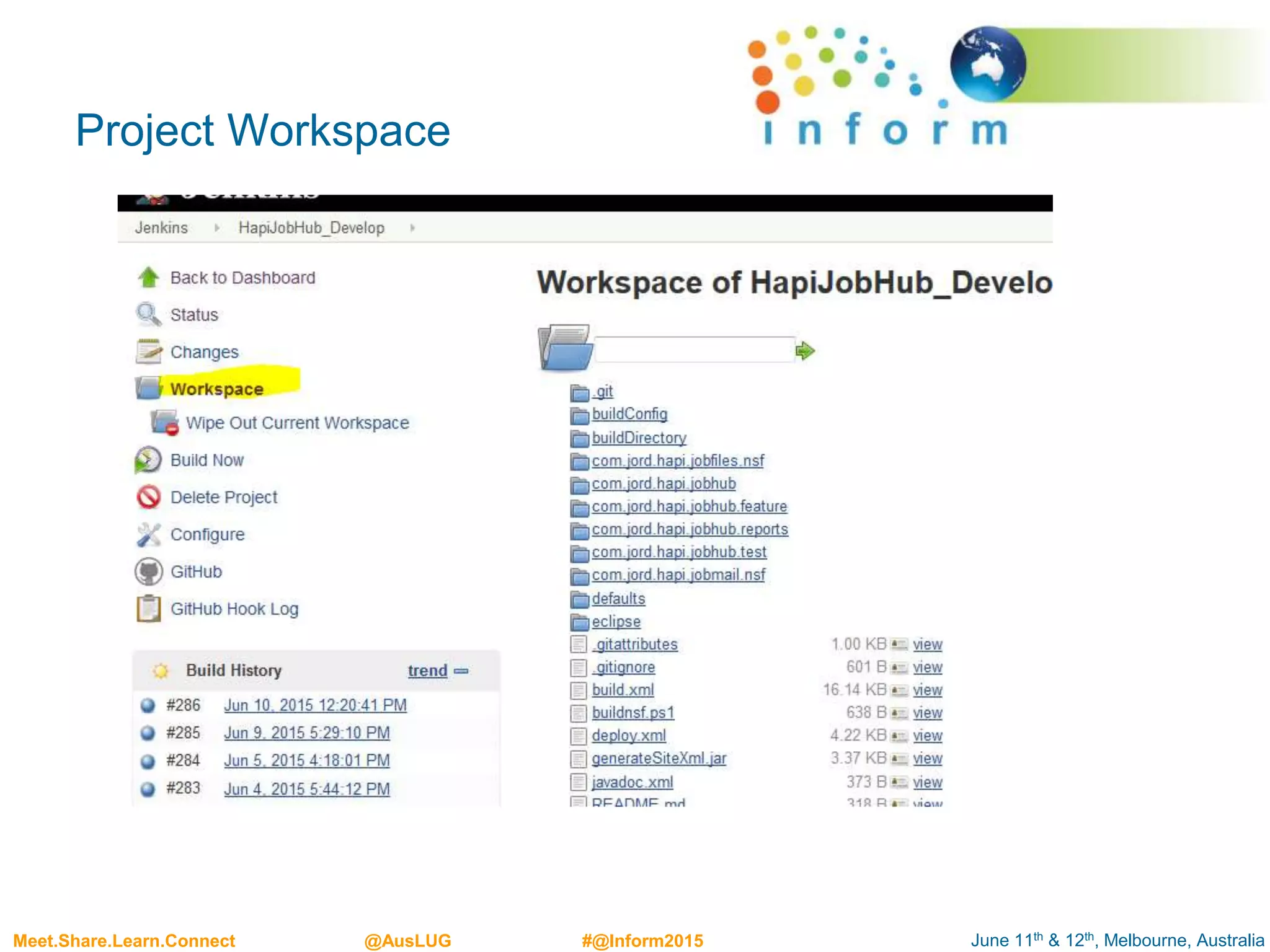Click the GitHub octocat icon
This screenshot has width=1270, height=952.
(x=149, y=571)
